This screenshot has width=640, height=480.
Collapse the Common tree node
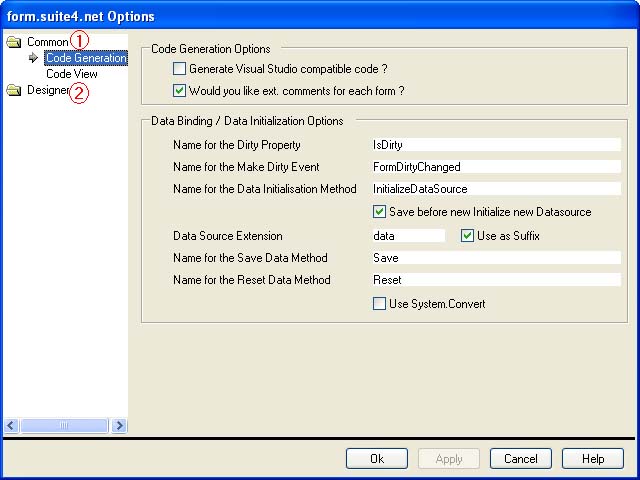tap(47, 42)
